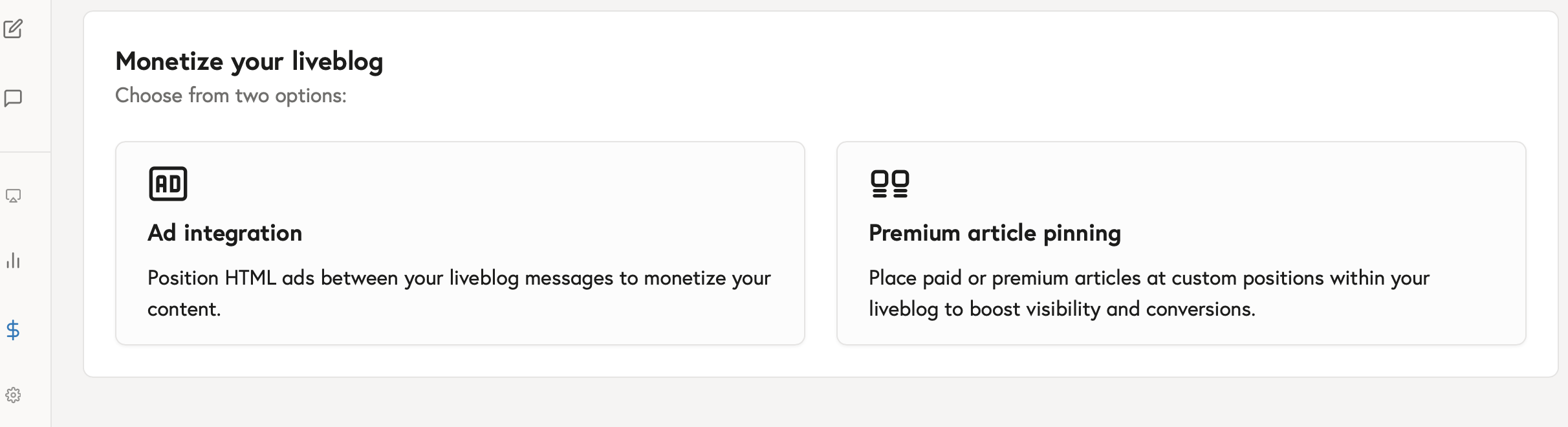Click the article pinning layout icon
1568x427 pixels.
click(x=889, y=183)
